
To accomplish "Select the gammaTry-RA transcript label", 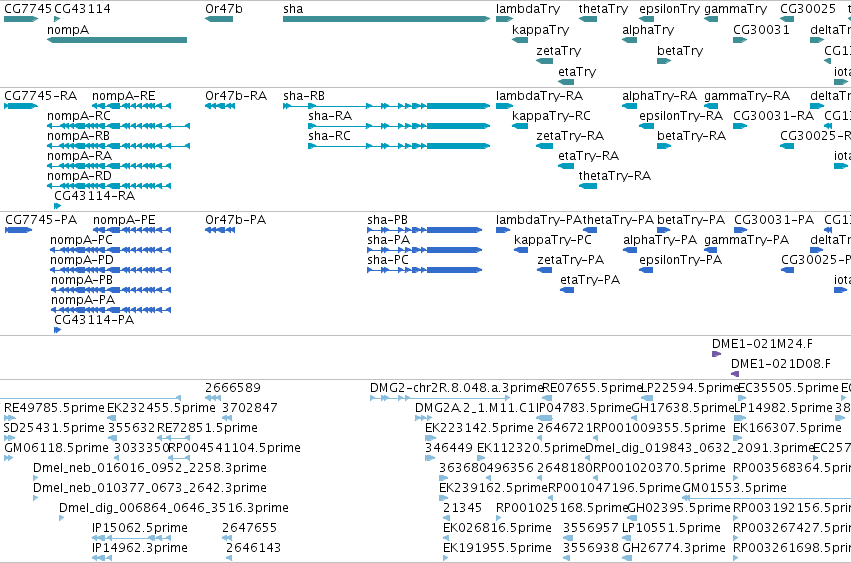I will tap(747, 96).
